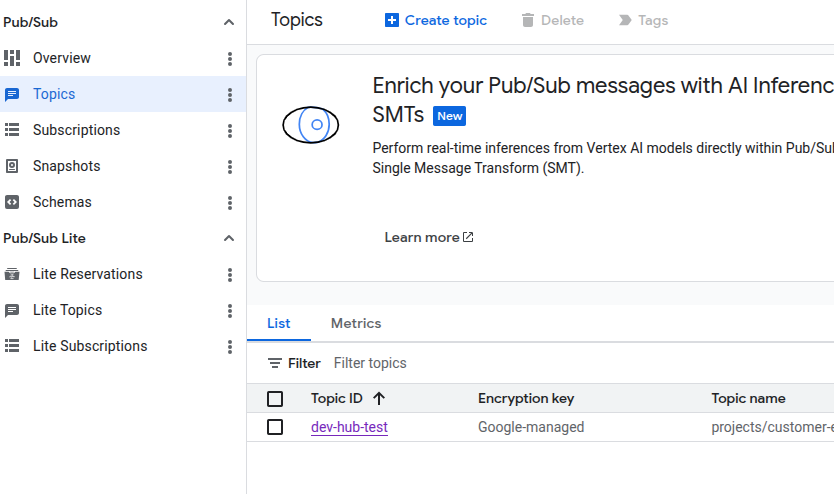Viewport: 834px width, 494px height.
Task: Click the Lite Topics icon
Action: (12, 310)
